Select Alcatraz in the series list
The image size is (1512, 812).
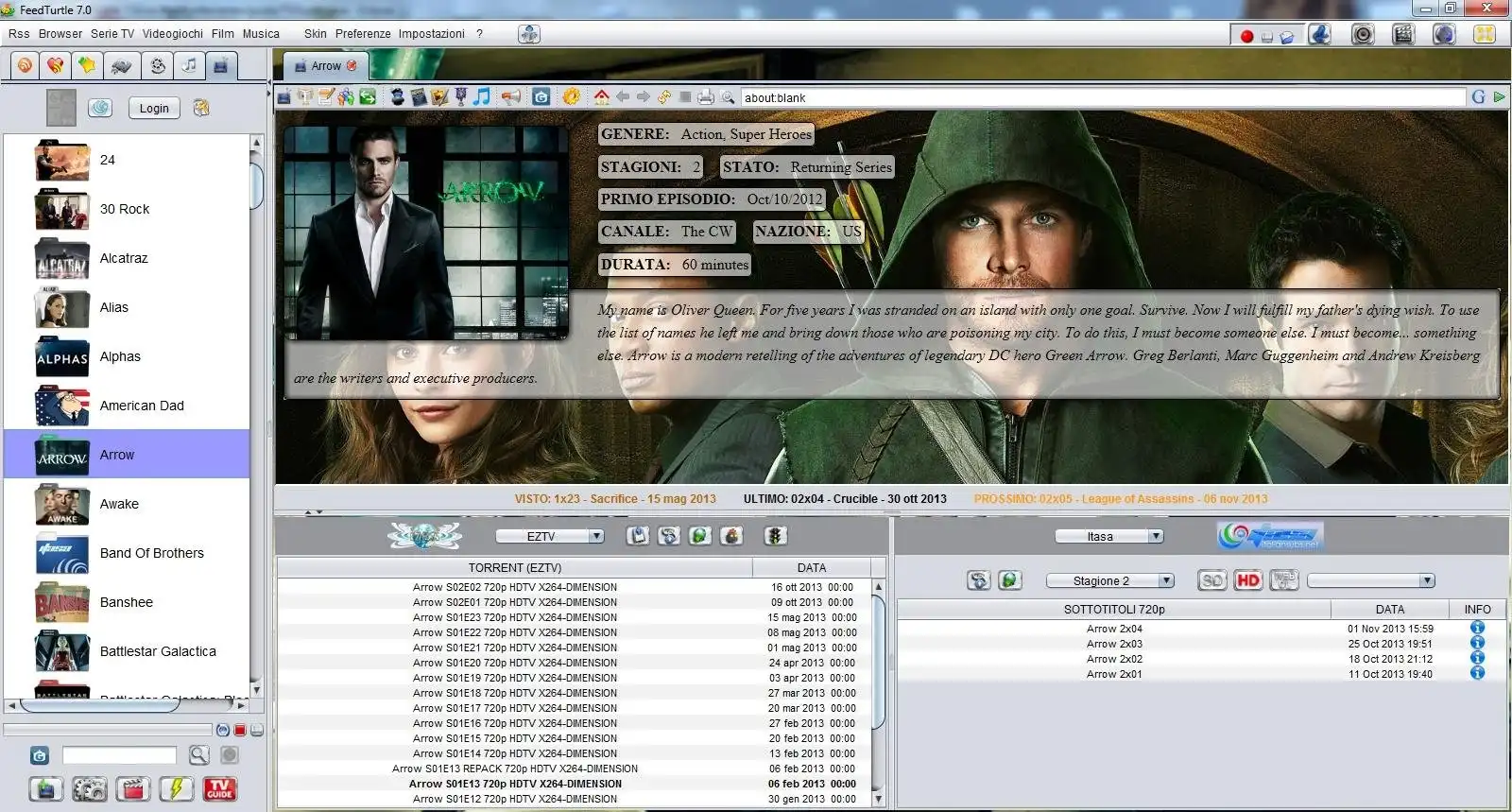coord(127,258)
